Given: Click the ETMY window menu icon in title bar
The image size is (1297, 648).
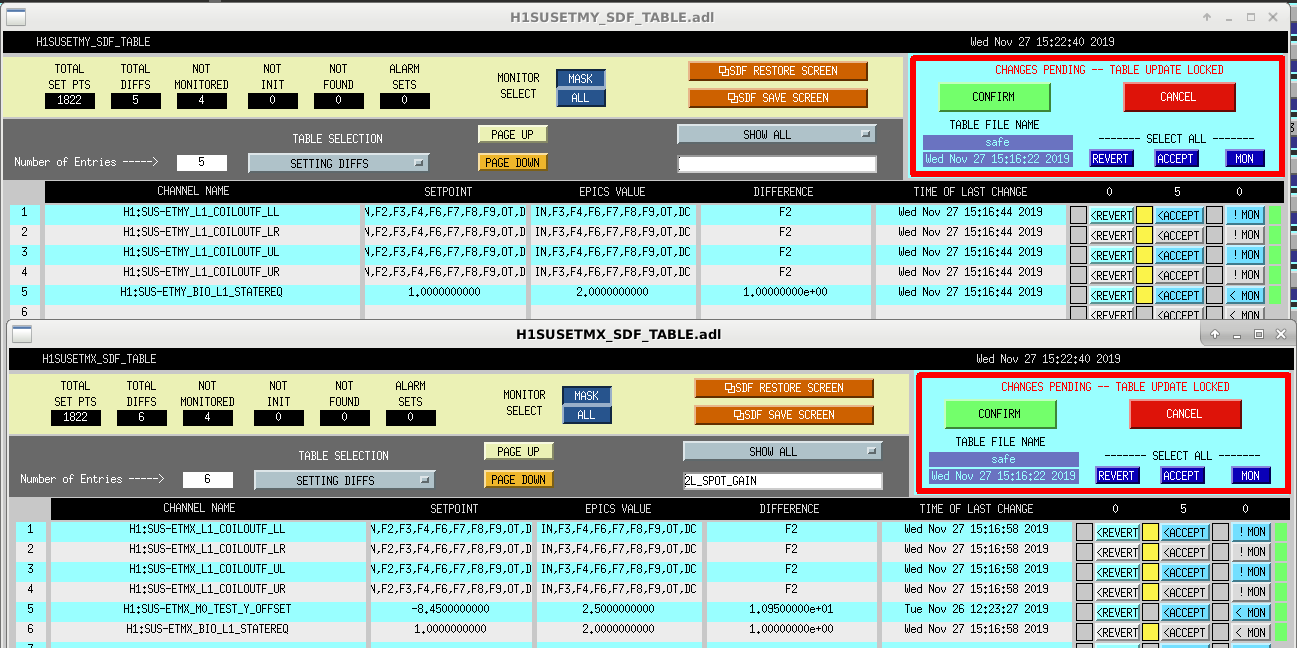Looking at the screenshot, I should click(16, 17).
